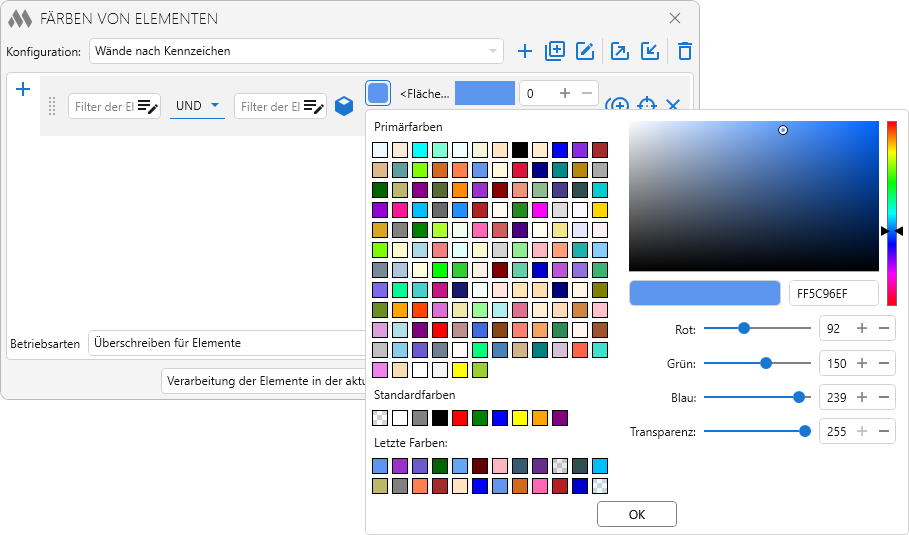Rename configuration using the pencil icon

pyautogui.click(x=585, y=51)
